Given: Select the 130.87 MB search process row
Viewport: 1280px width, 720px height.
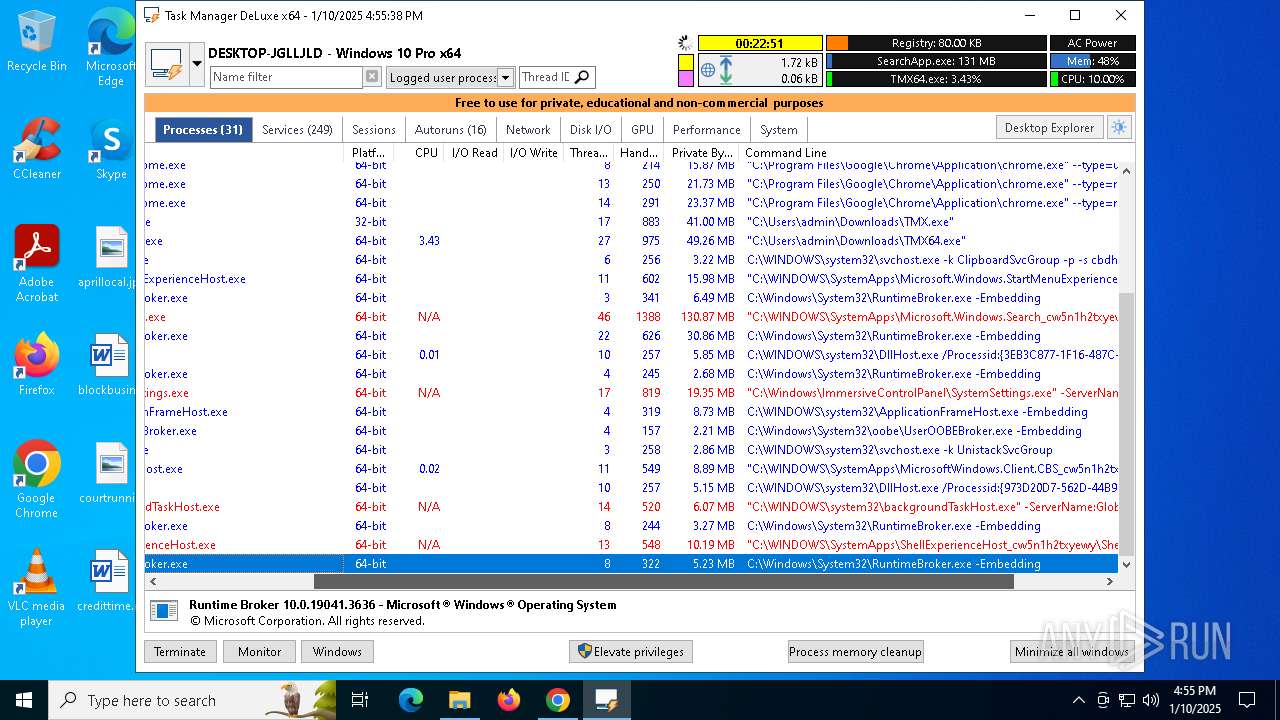Looking at the screenshot, I should pos(631,317).
